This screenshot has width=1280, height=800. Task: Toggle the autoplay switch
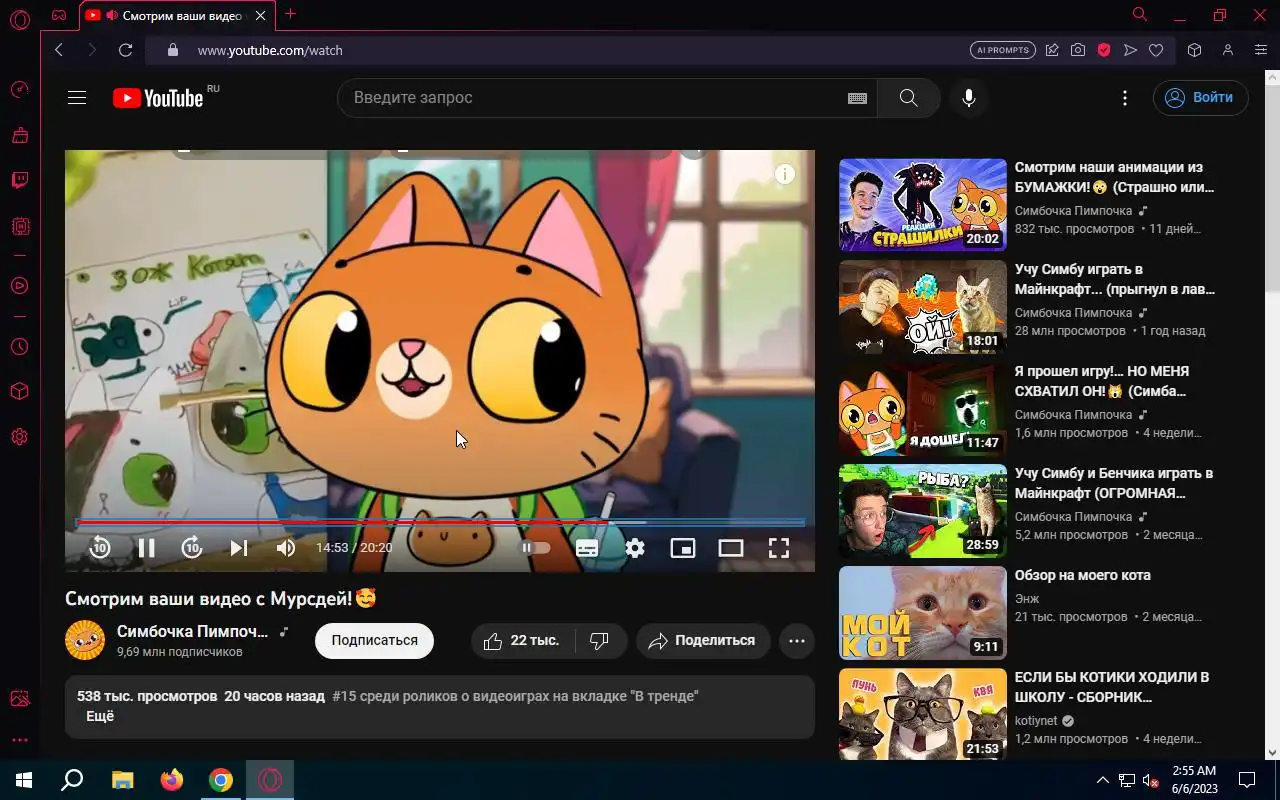(x=535, y=547)
